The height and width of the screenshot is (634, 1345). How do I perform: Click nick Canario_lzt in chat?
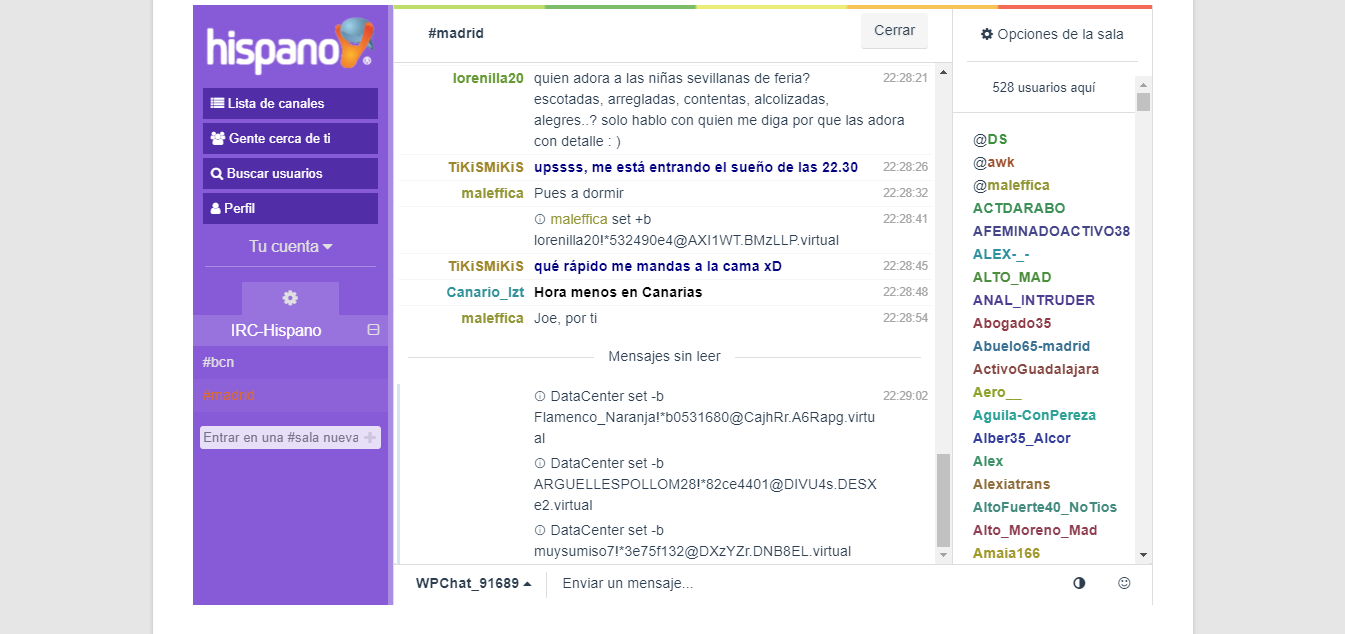485,292
